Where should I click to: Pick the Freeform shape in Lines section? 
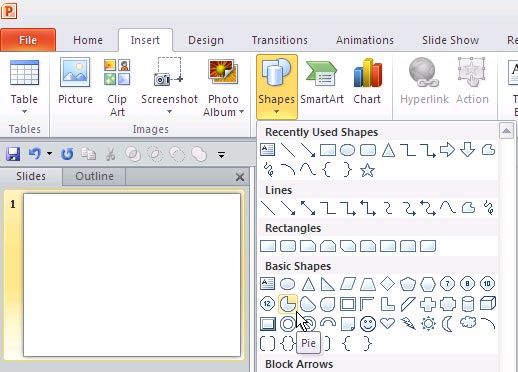point(468,208)
